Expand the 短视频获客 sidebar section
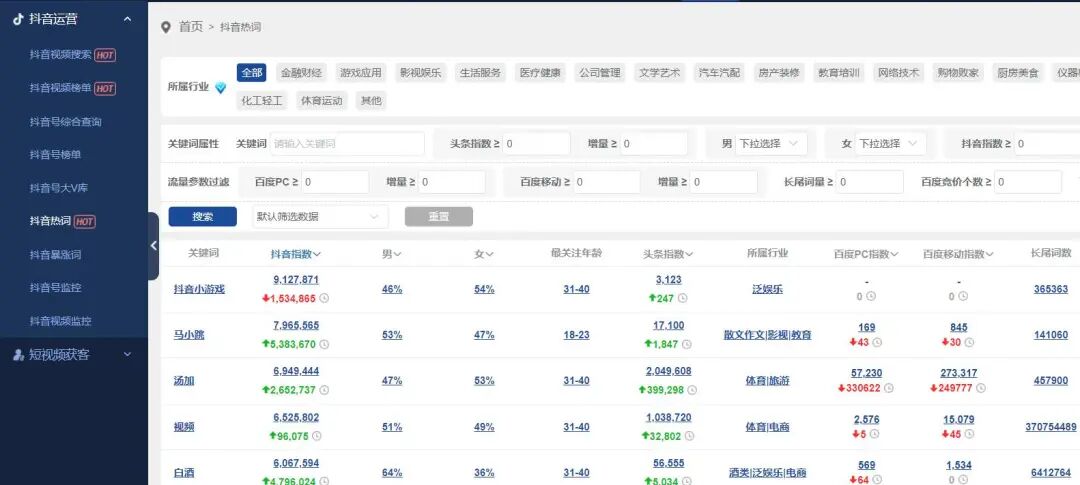Screen dimensions: 1080x485 pos(127,354)
